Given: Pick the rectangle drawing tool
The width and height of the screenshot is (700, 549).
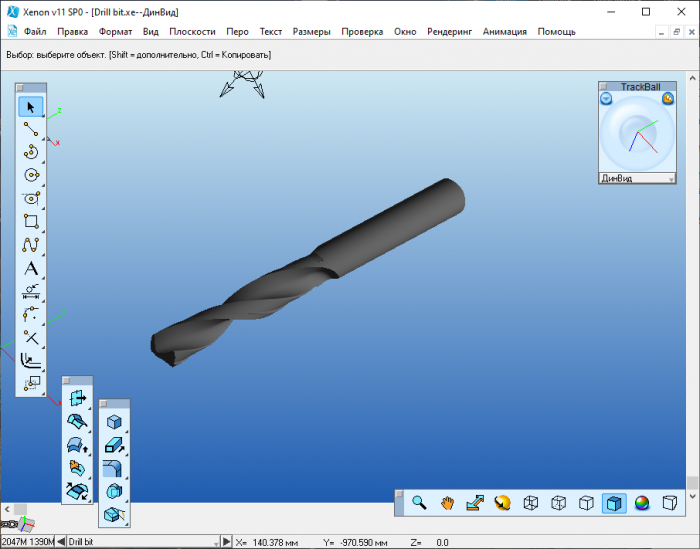Looking at the screenshot, I should pos(30,221).
